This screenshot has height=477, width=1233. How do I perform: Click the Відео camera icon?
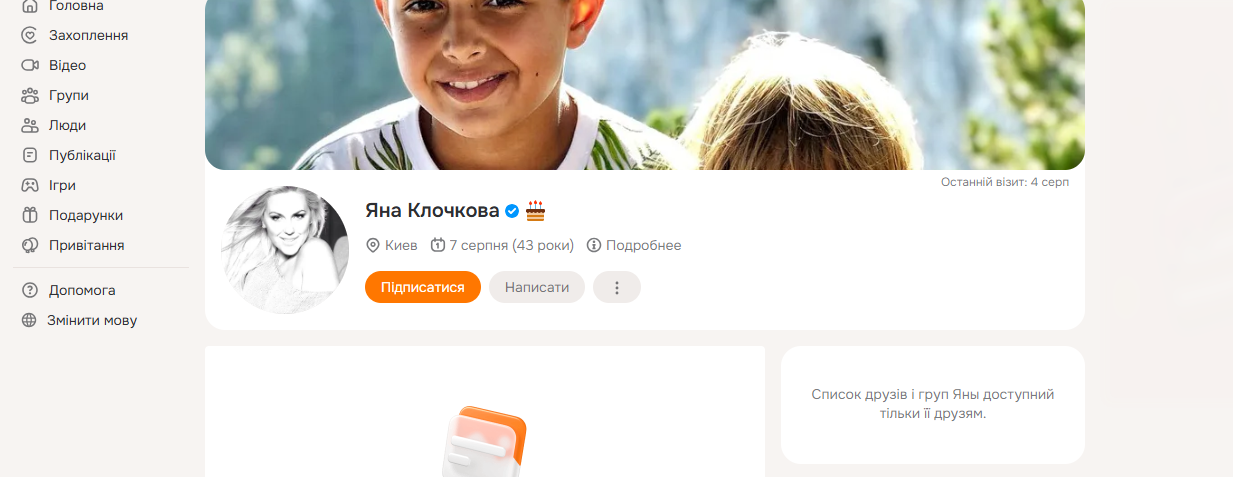30,65
